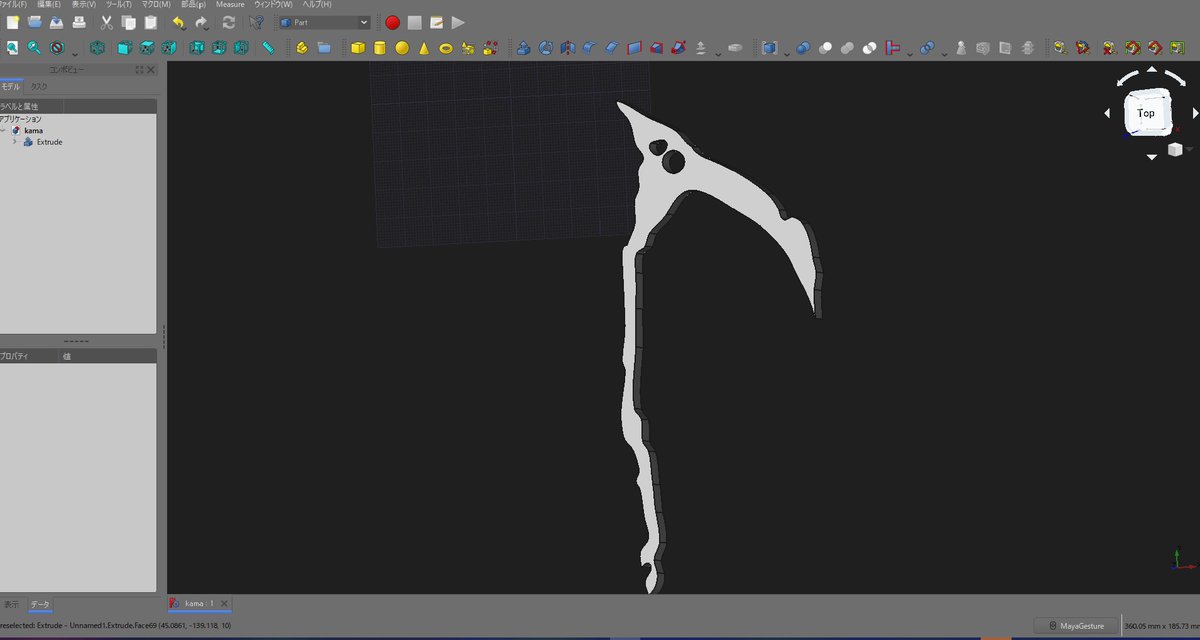Click the Cut boolean icon
Viewport: 1200px width, 640px height.
click(x=825, y=47)
